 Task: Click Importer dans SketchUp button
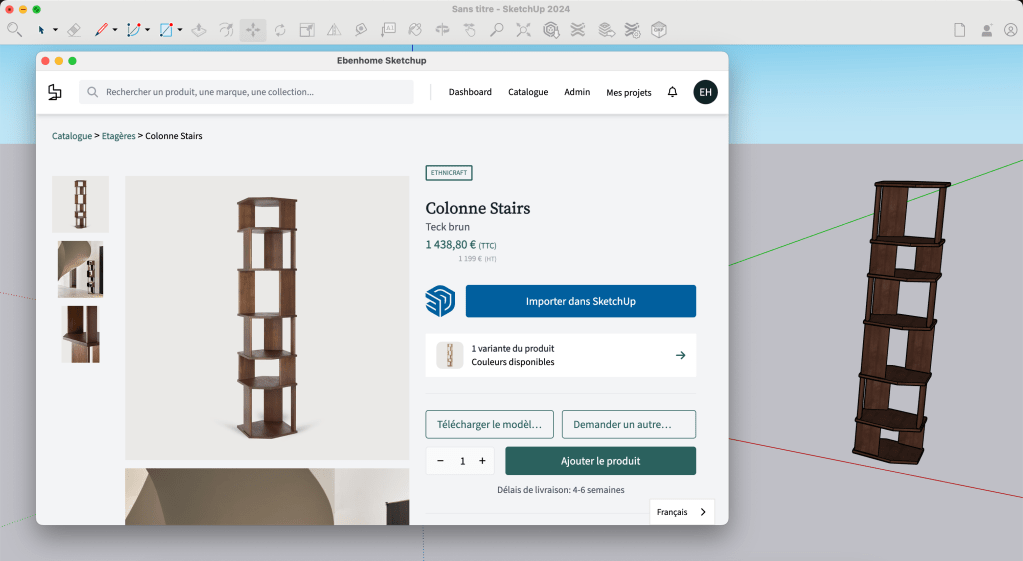pyautogui.click(x=581, y=301)
